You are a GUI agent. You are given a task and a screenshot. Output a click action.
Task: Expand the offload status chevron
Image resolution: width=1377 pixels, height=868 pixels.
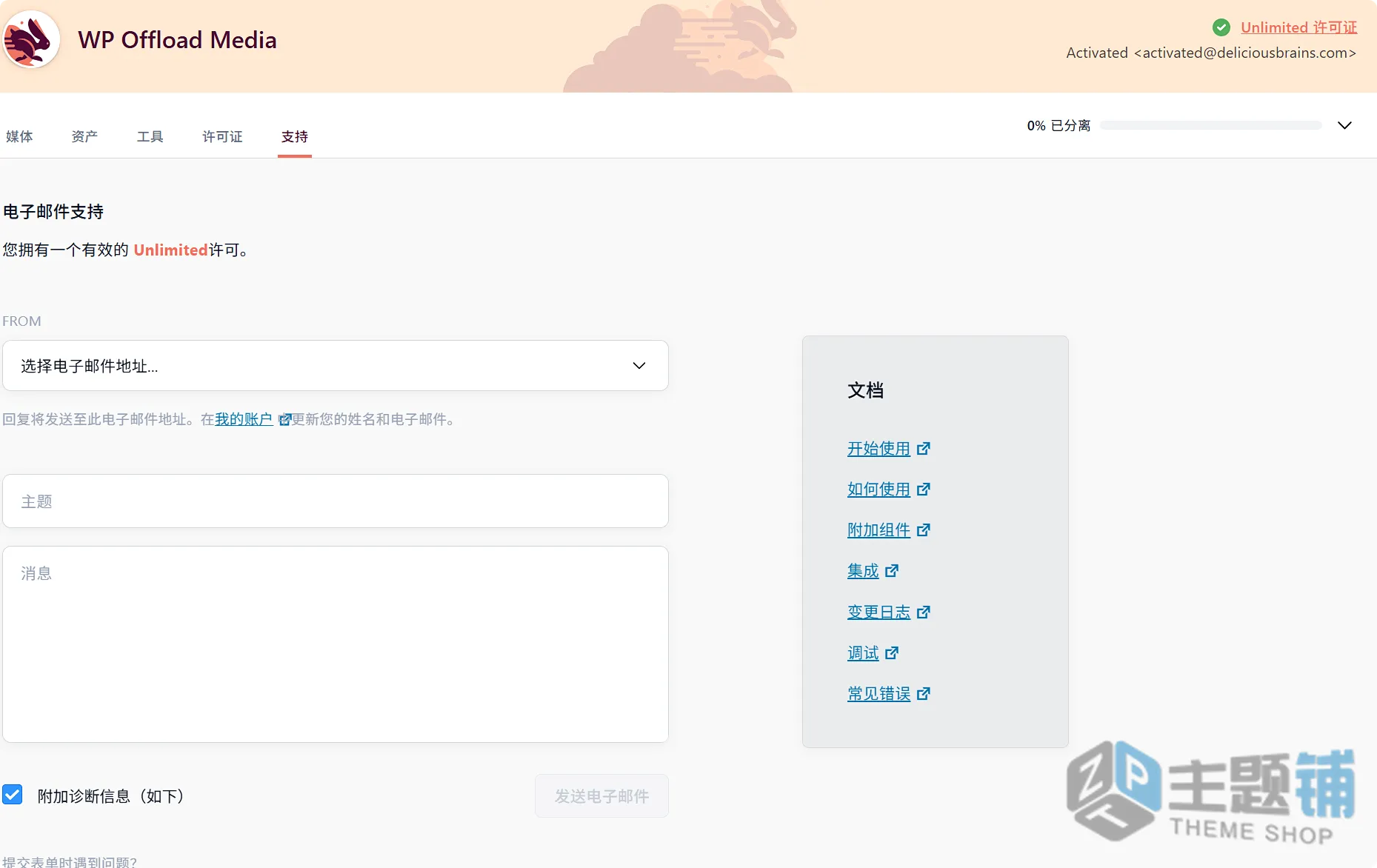click(x=1344, y=125)
